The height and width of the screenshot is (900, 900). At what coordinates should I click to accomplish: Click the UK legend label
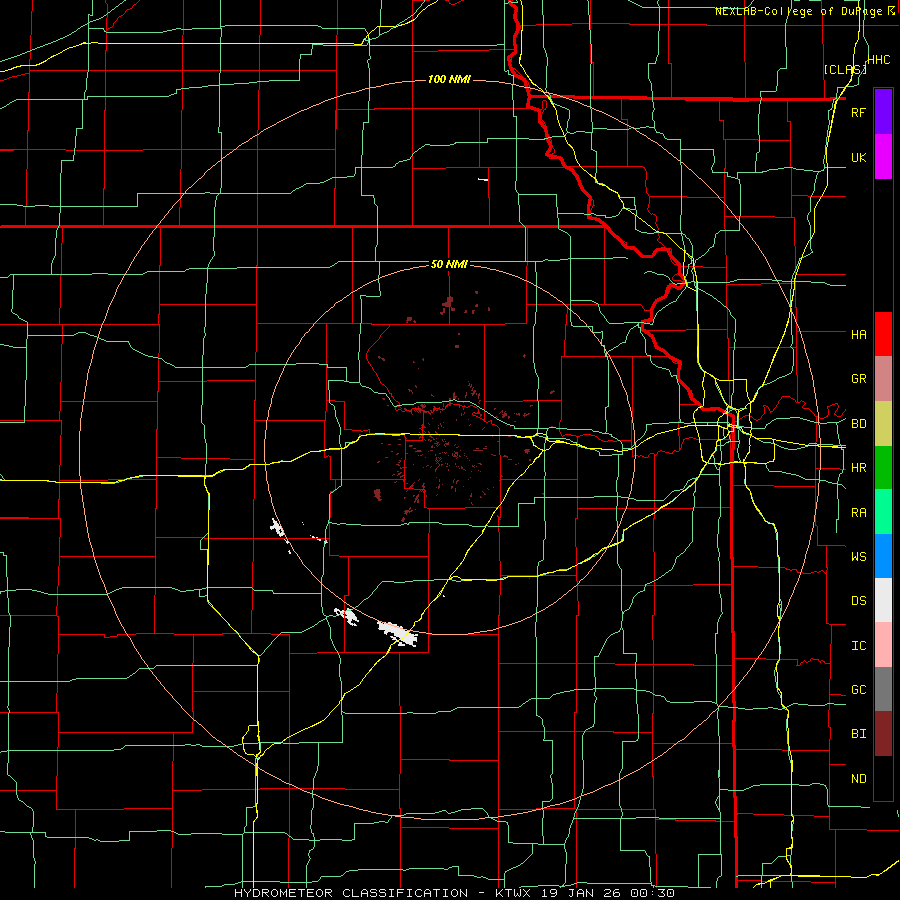point(858,157)
